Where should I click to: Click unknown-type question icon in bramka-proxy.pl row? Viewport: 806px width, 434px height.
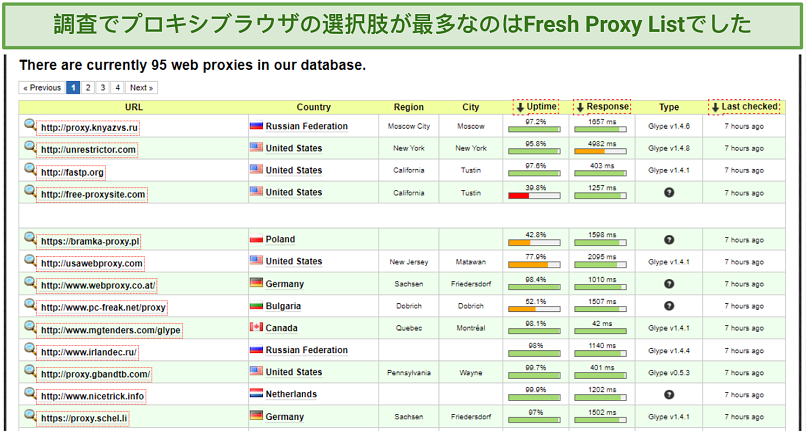coord(669,240)
